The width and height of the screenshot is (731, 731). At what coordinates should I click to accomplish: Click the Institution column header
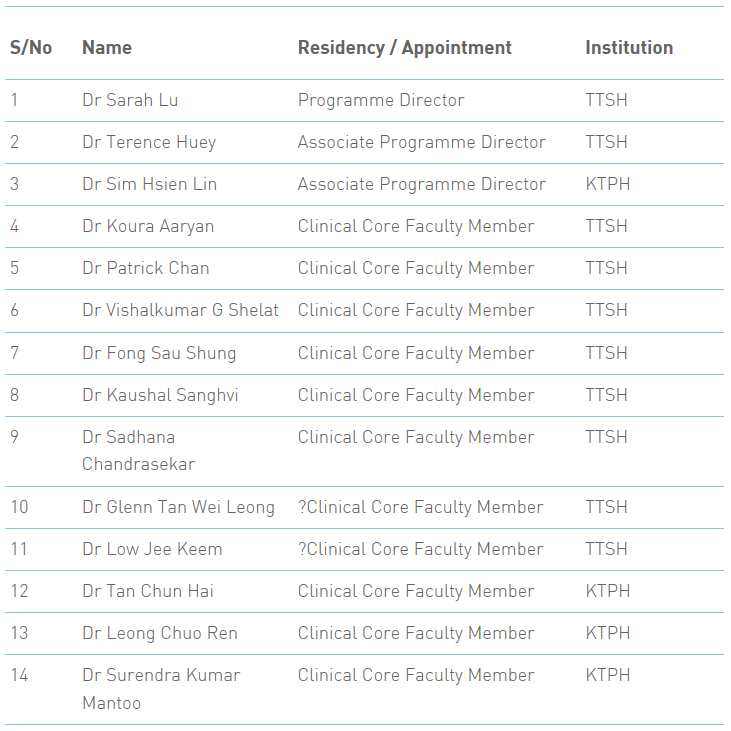click(x=629, y=48)
